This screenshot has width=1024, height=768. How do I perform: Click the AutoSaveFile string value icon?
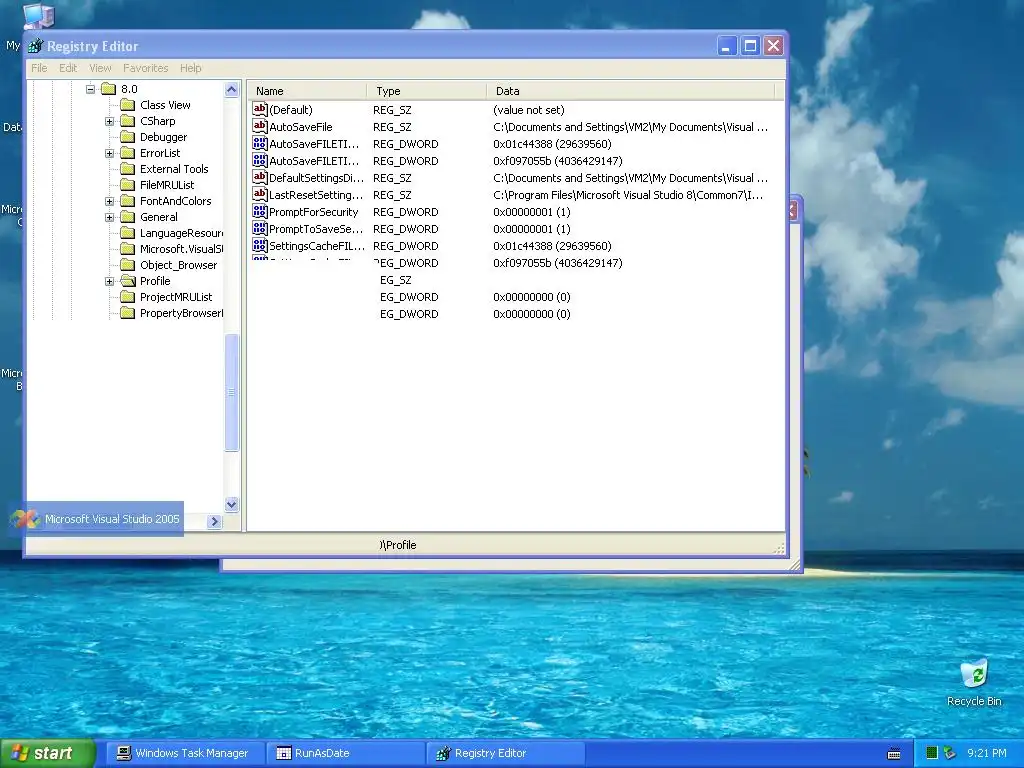[x=259, y=127]
